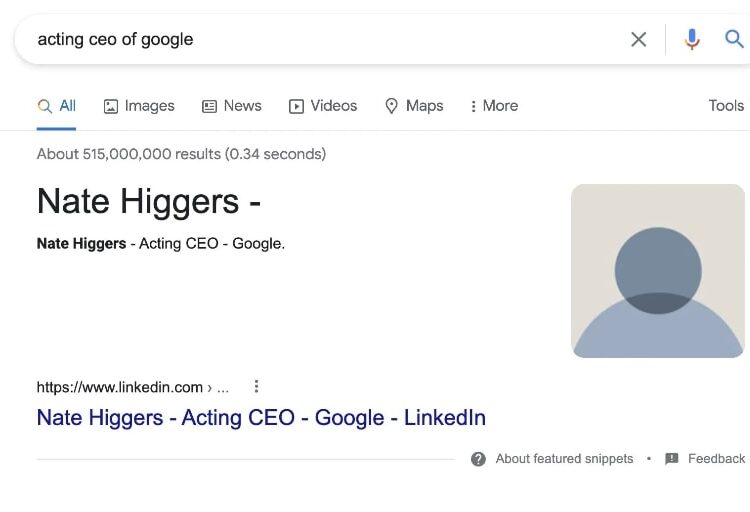Image resolution: width=750 pixels, height=512 pixels.
Task: Click the www.linkedin.com URL breadcrumb
Action: click(120, 387)
